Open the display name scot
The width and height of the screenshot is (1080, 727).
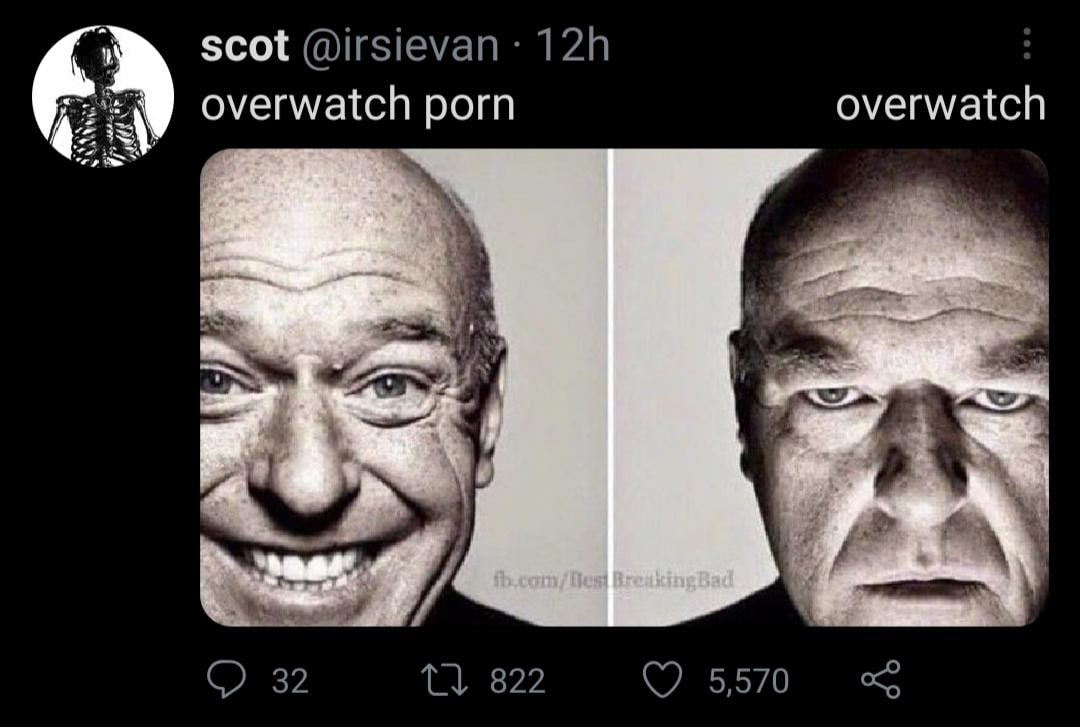[x=245, y=46]
